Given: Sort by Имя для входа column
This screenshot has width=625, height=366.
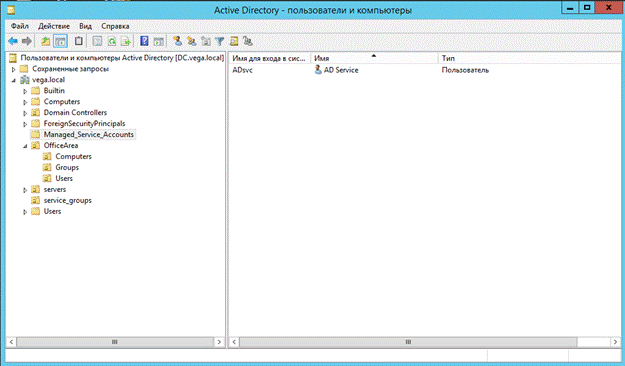Looking at the screenshot, I should [270, 58].
